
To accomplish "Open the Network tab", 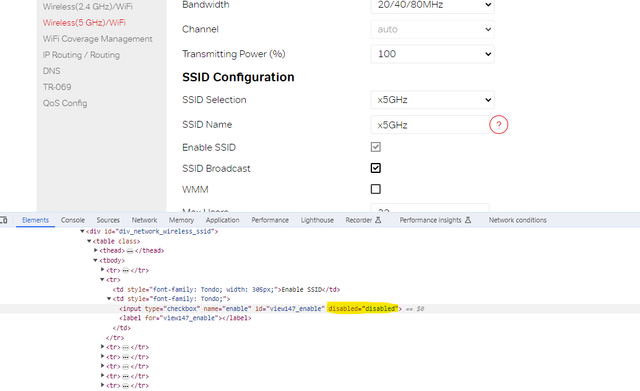I will 144,220.
